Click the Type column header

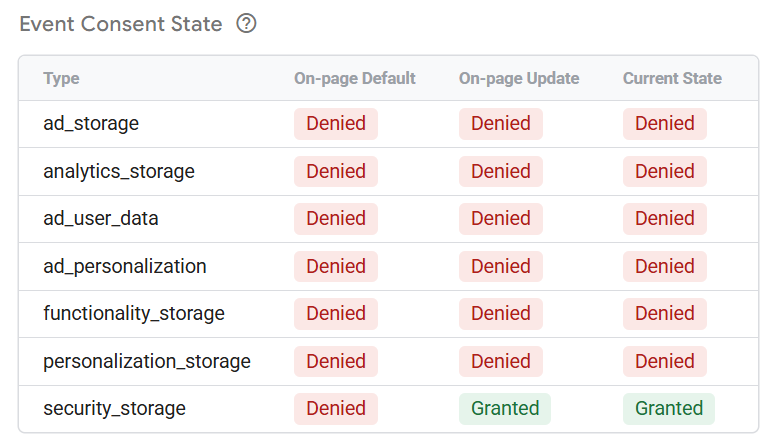[61, 78]
